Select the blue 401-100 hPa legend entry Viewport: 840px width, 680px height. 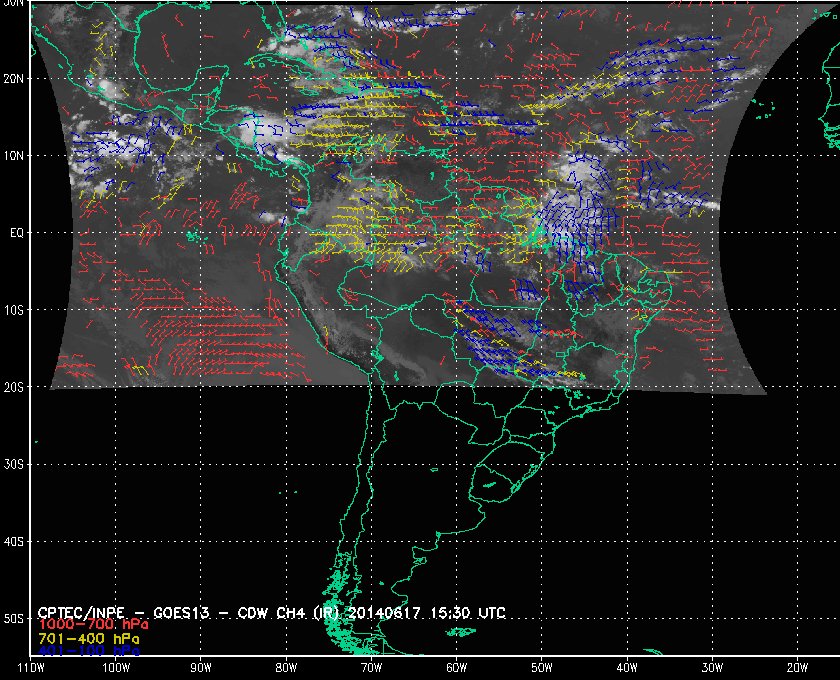point(89,651)
